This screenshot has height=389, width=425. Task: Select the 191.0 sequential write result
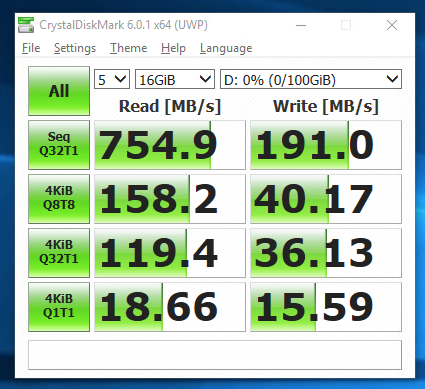coord(326,145)
